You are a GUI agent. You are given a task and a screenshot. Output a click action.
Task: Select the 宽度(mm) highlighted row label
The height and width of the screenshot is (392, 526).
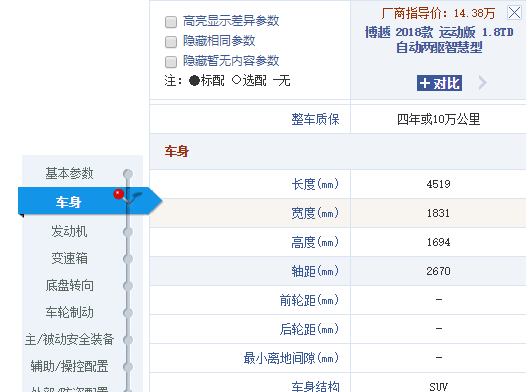pyautogui.click(x=315, y=213)
